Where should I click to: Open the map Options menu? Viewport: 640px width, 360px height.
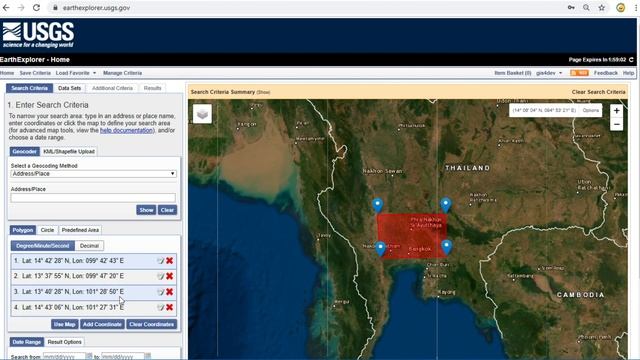591,110
